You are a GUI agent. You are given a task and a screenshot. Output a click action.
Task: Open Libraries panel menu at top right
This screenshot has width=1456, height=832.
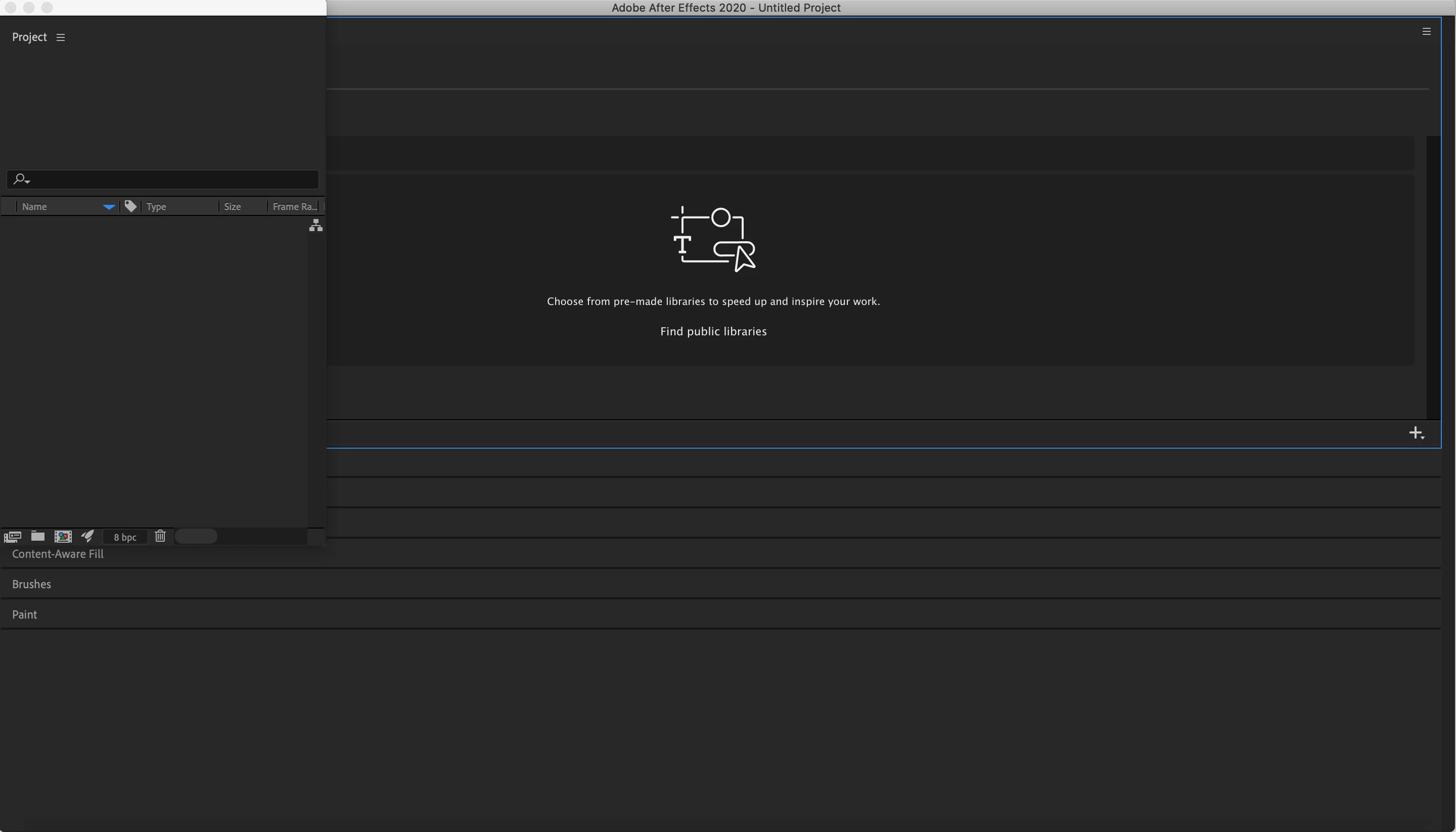tap(1426, 31)
